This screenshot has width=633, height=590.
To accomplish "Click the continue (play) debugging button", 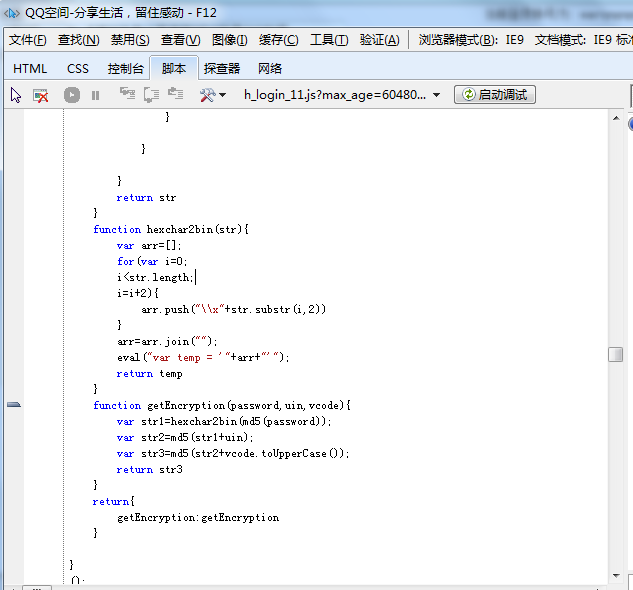I will click(x=72, y=95).
